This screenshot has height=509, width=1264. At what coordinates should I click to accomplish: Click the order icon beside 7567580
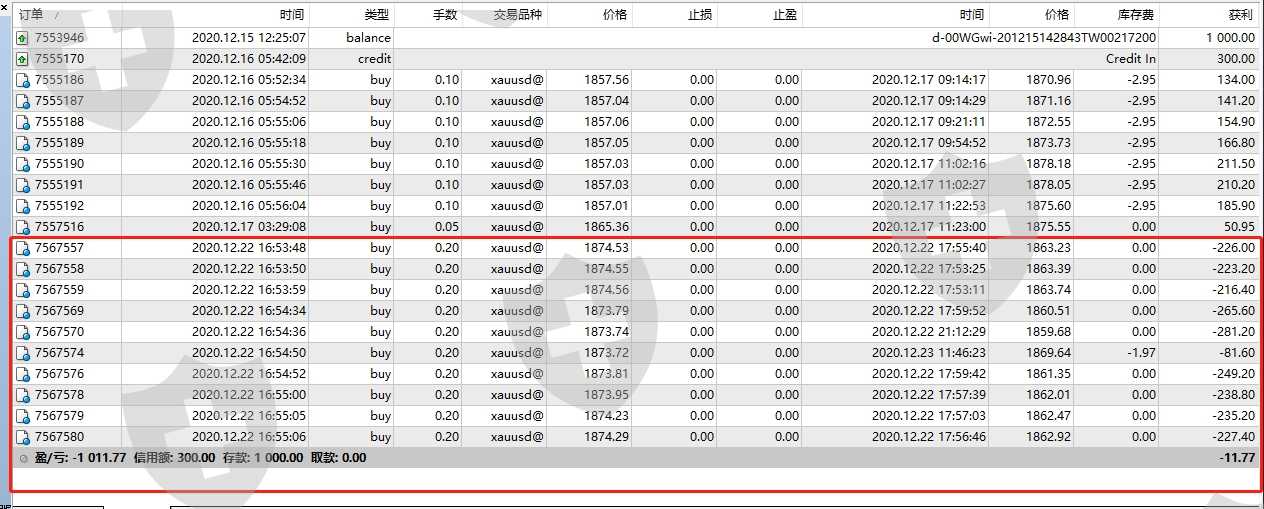(22, 437)
